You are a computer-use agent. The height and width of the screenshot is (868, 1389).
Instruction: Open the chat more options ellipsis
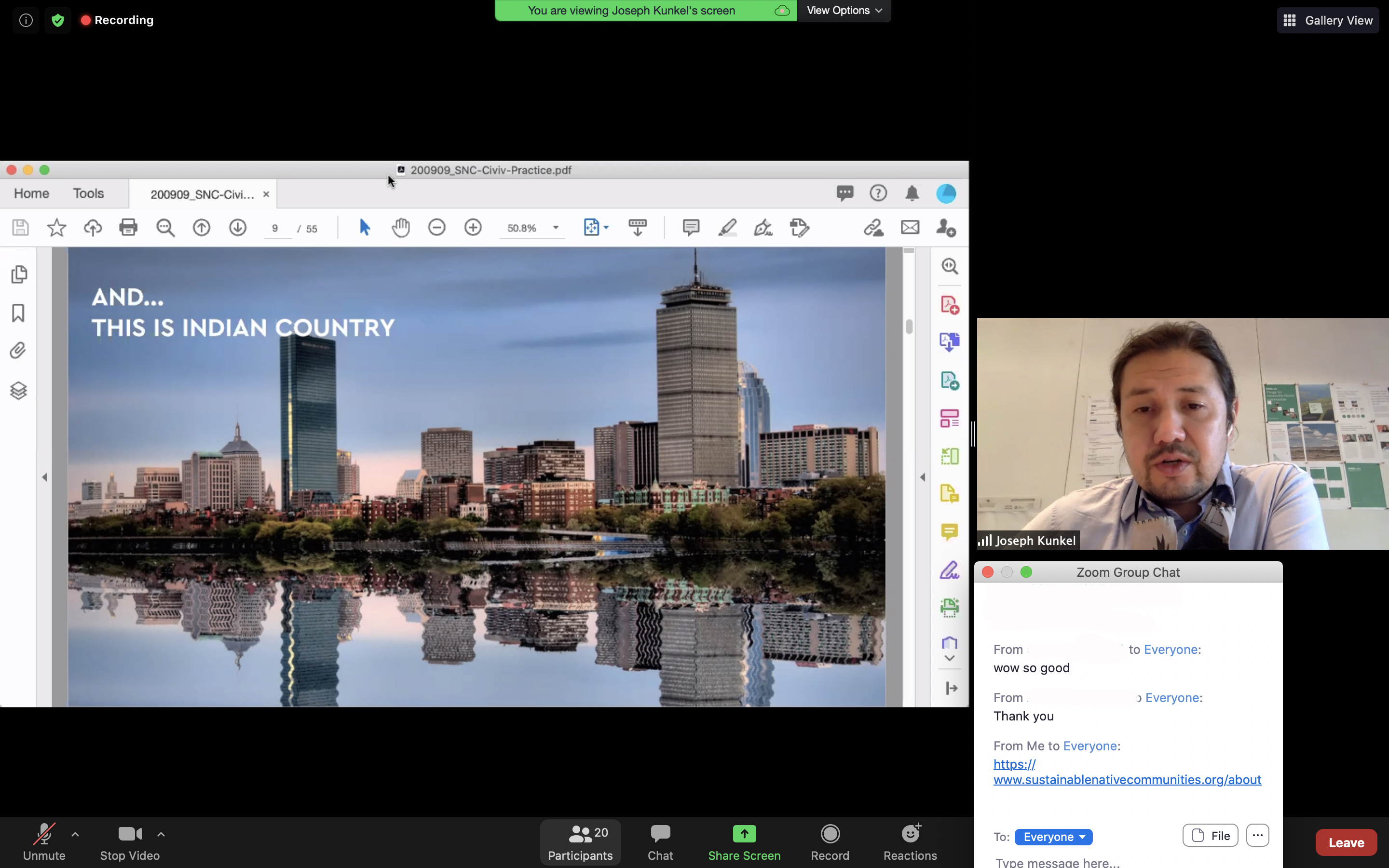(x=1257, y=835)
